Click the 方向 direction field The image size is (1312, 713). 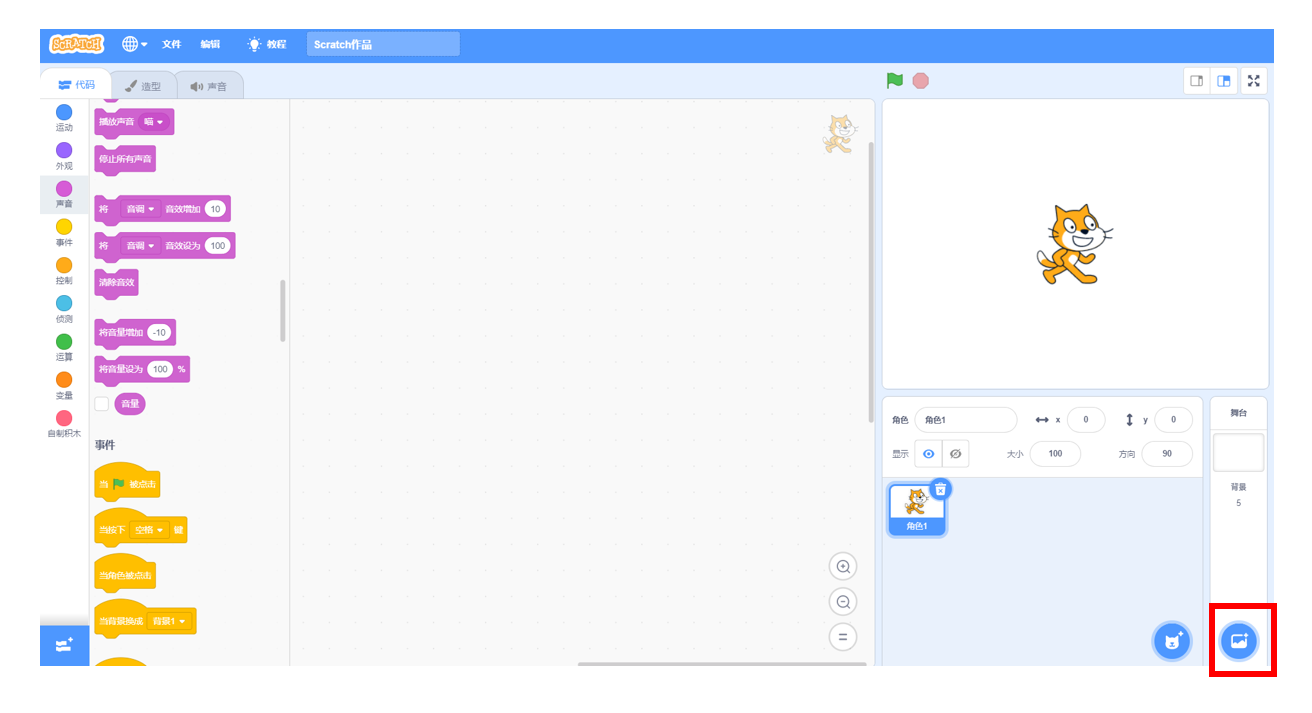[x=1167, y=454]
